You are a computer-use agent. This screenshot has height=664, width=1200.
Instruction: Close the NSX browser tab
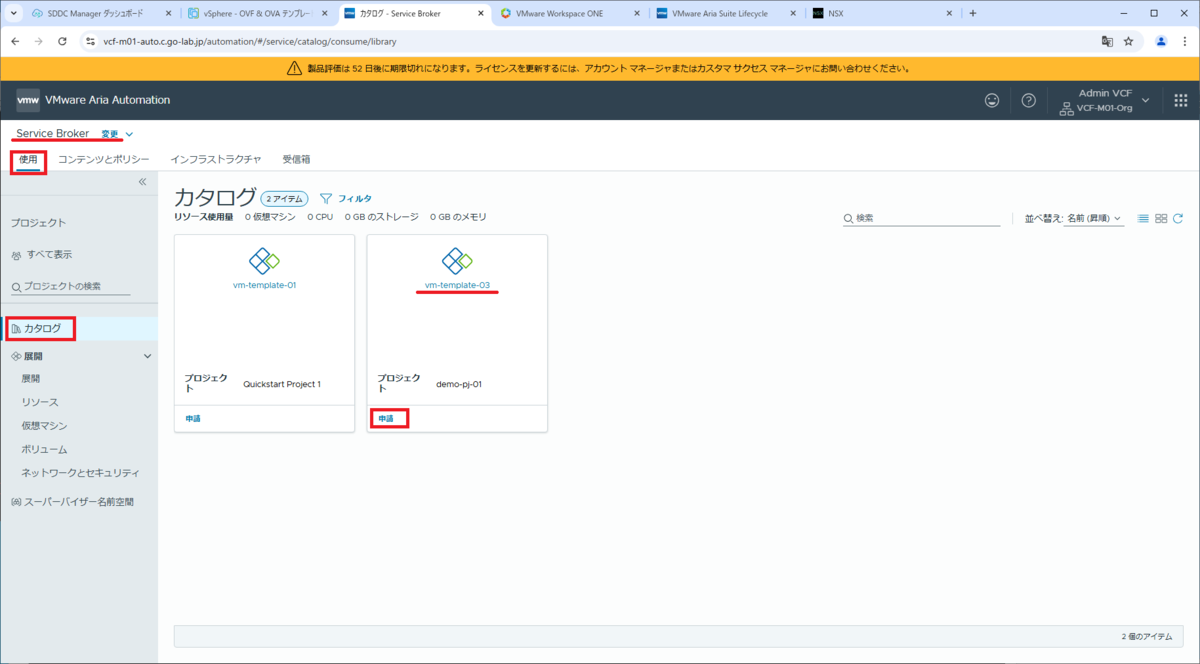tap(949, 14)
